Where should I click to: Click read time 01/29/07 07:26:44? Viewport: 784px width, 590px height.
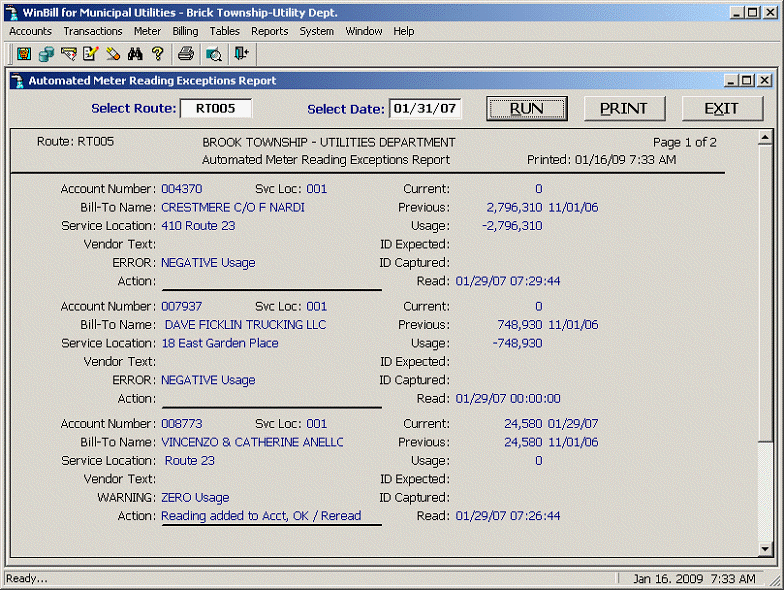tap(508, 516)
